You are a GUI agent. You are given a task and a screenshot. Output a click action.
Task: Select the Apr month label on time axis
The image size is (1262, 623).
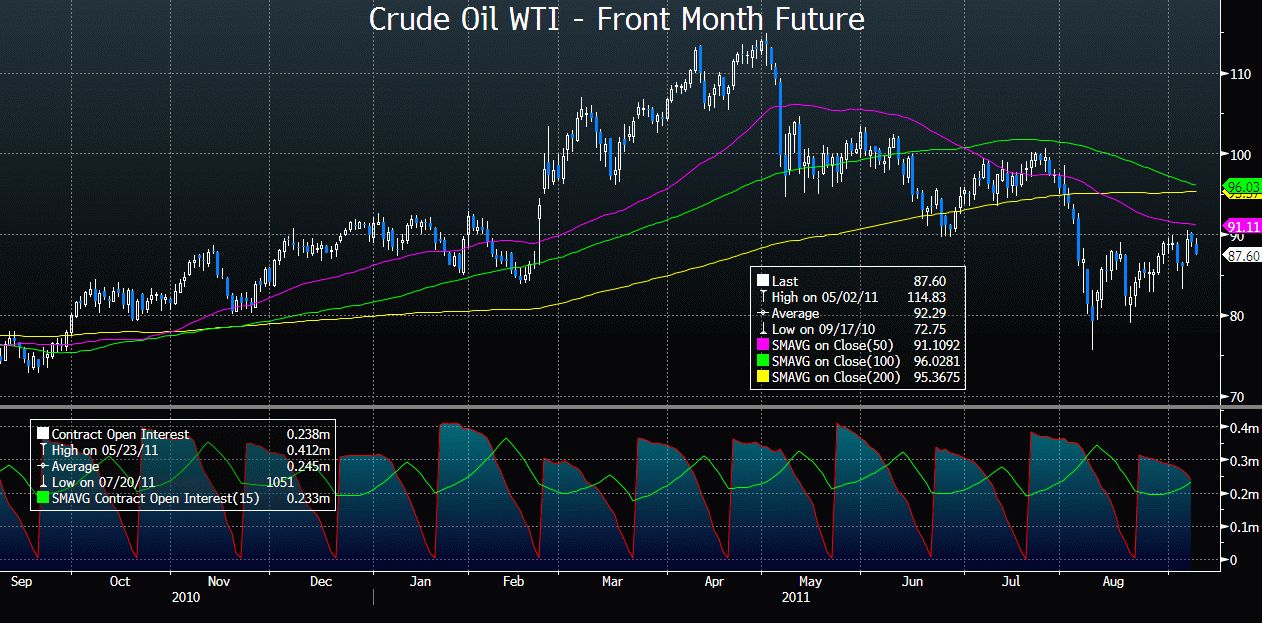point(713,581)
